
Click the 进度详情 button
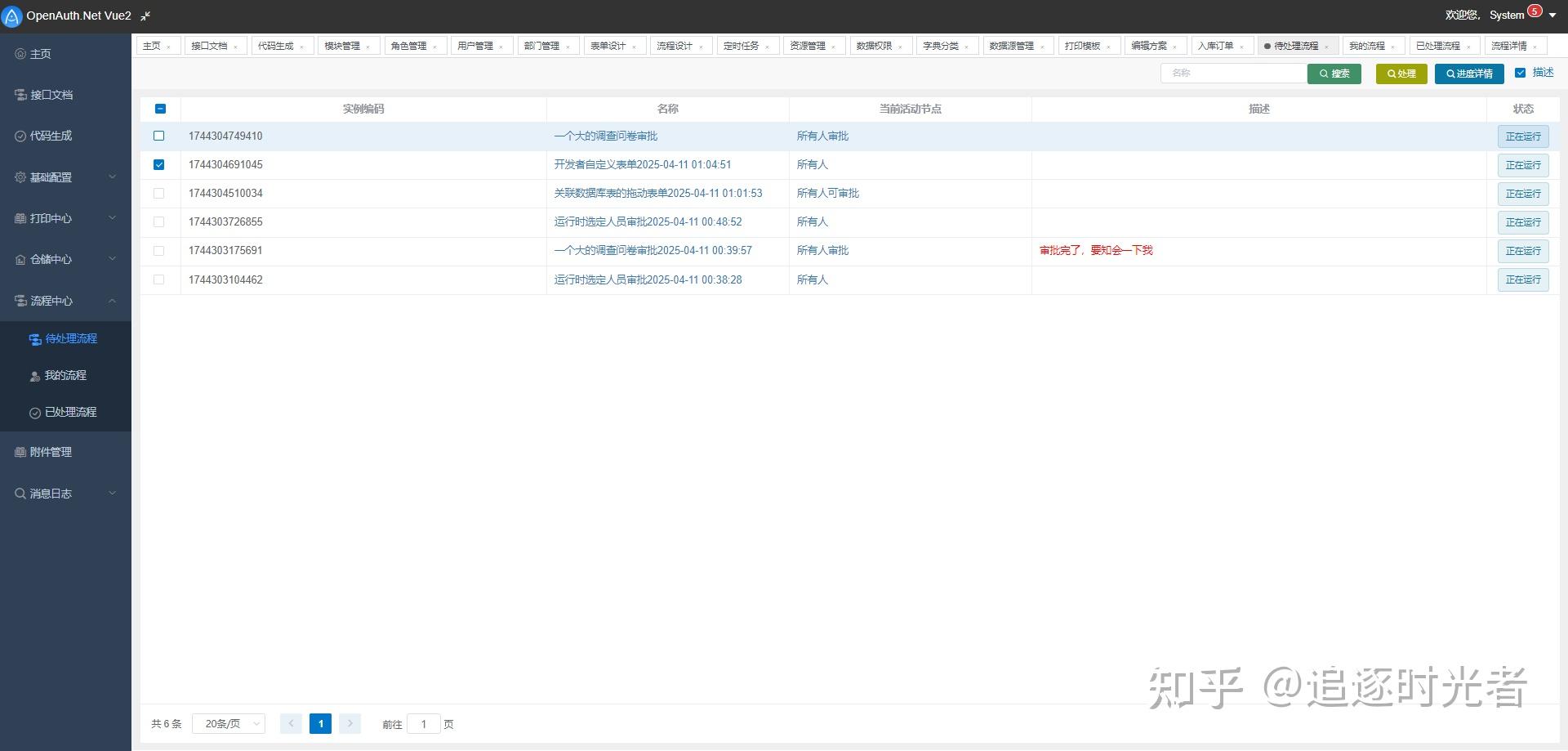[x=1468, y=74]
